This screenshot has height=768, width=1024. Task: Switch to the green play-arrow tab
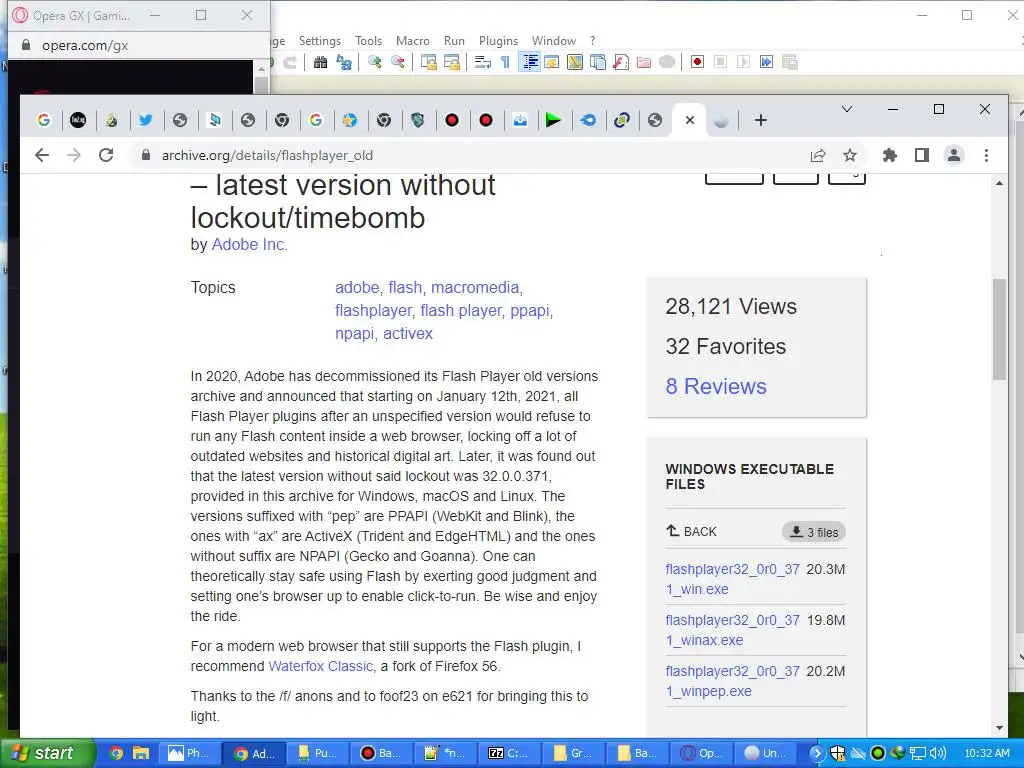[553, 120]
